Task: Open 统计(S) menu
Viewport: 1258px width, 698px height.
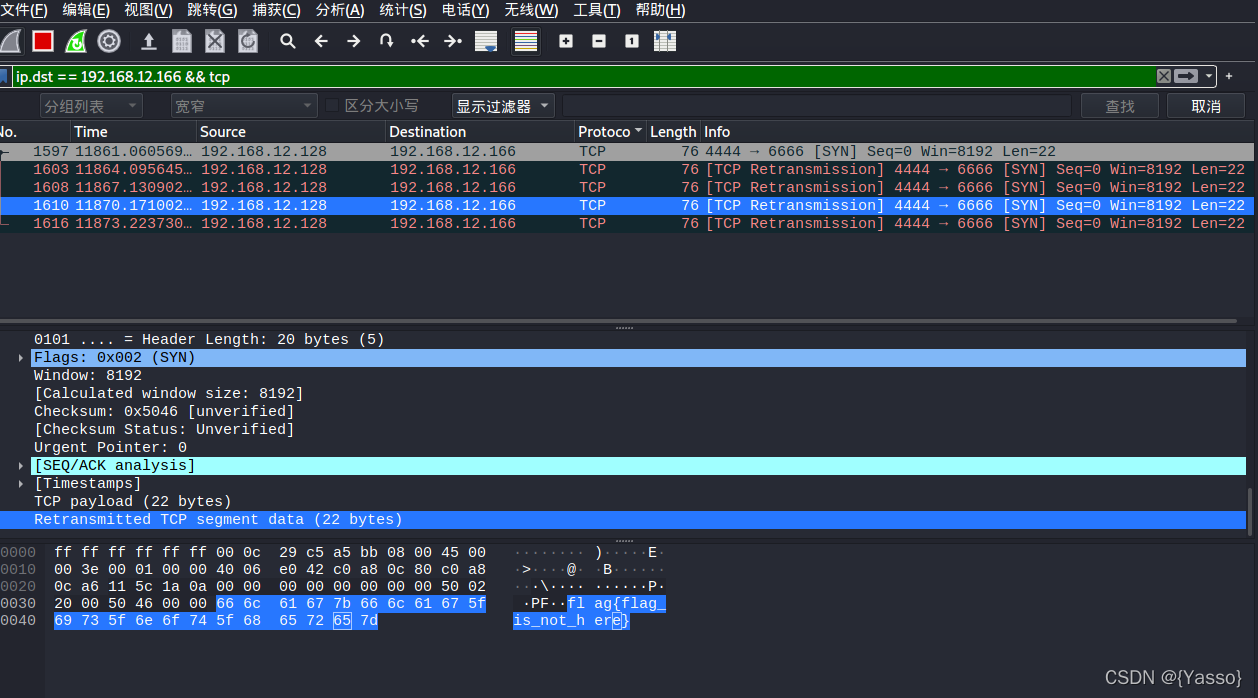Action: coord(403,10)
